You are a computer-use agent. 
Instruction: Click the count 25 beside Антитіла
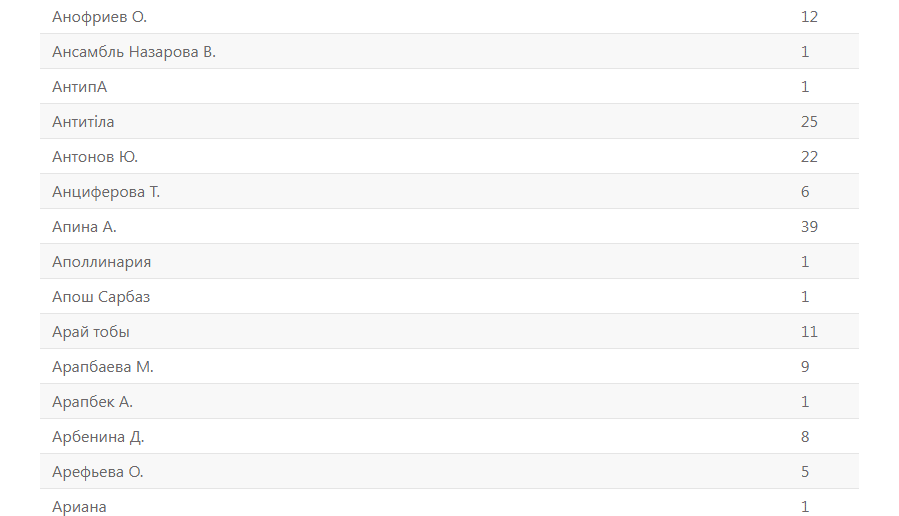(x=809, y=122)
